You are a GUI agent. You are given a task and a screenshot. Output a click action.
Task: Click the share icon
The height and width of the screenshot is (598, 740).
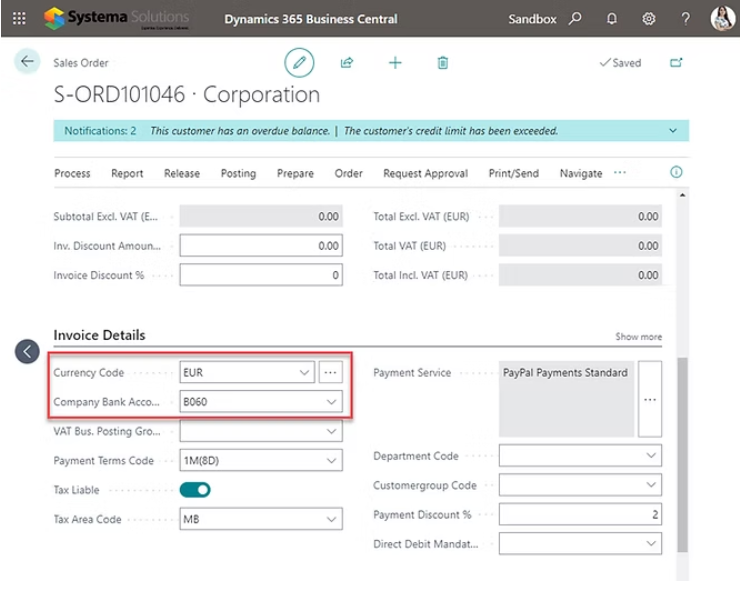[347, 63]
